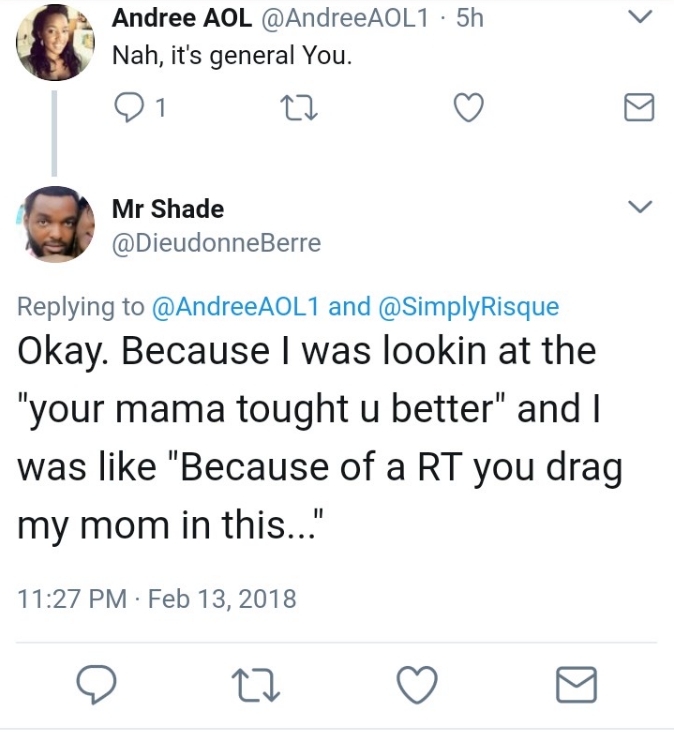Open Andree AOL's profile picture
674x754 pixels.
[x=55, y=43]
